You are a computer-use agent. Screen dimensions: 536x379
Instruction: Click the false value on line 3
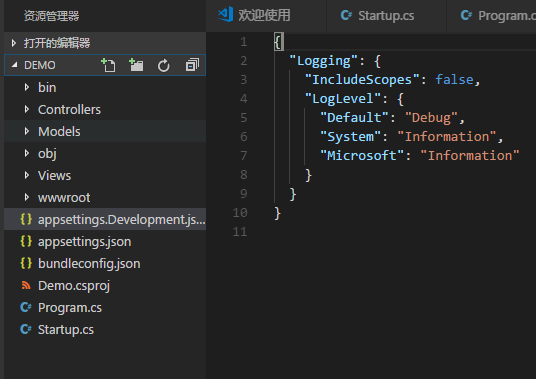click(x=454, y=80)
